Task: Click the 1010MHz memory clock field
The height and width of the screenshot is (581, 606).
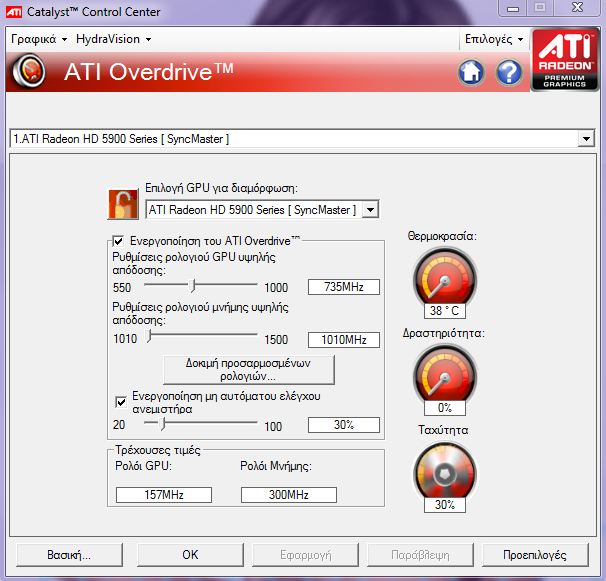Action: click(x=344, y=340)
